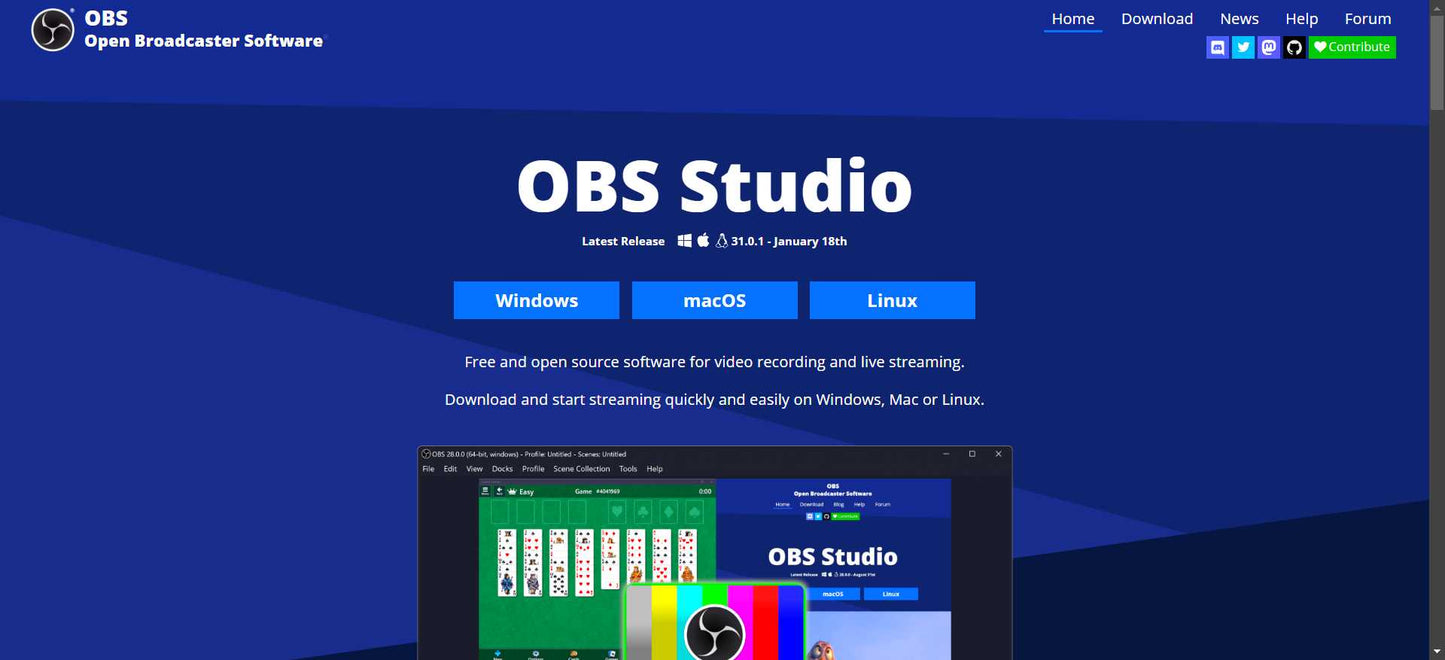Image resolution: width=1445 pixels, height=660 pixels.
Task: Click the large blue macOS download button
Action: 714,300
